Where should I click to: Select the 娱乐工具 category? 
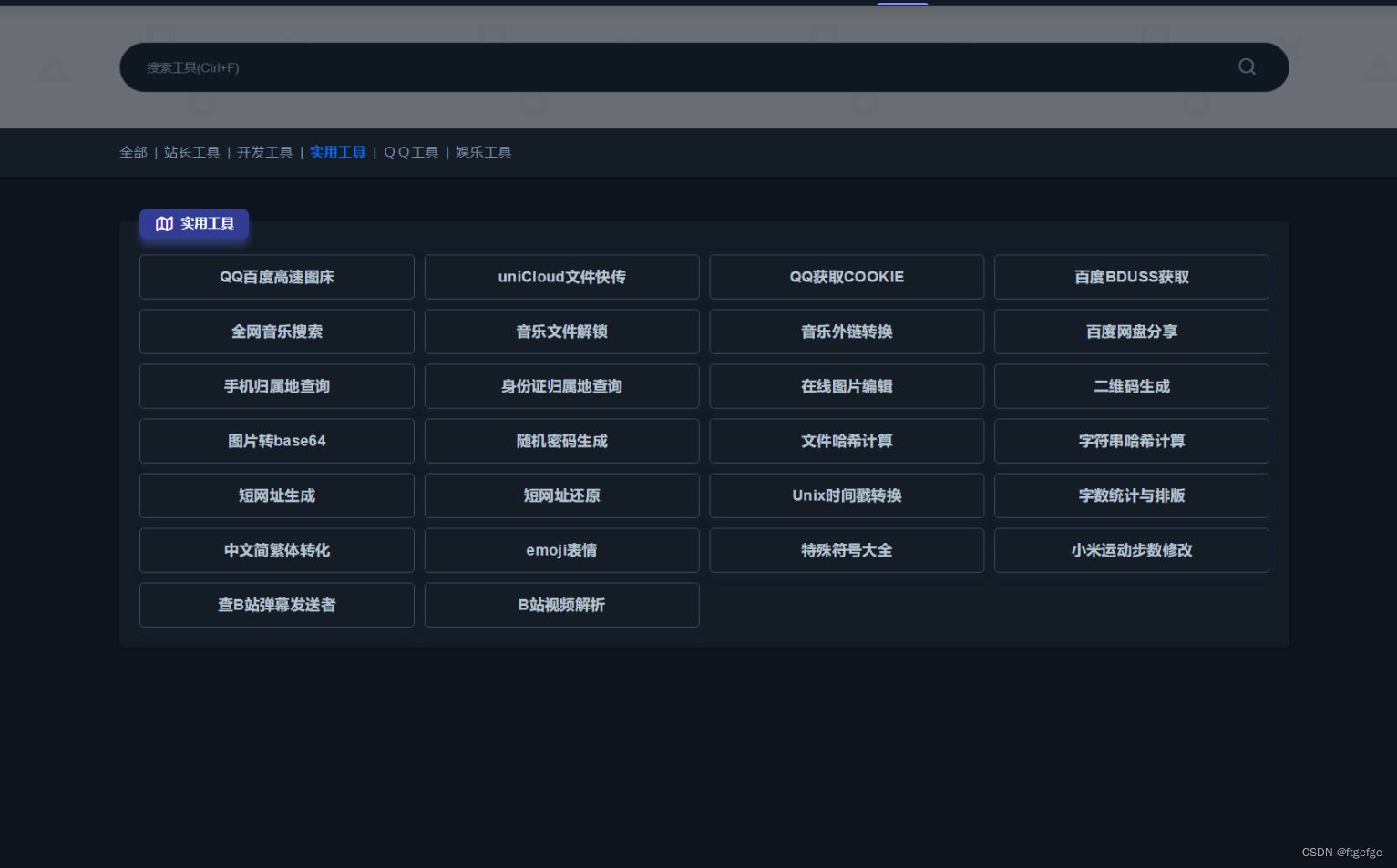tap(483, 152)
